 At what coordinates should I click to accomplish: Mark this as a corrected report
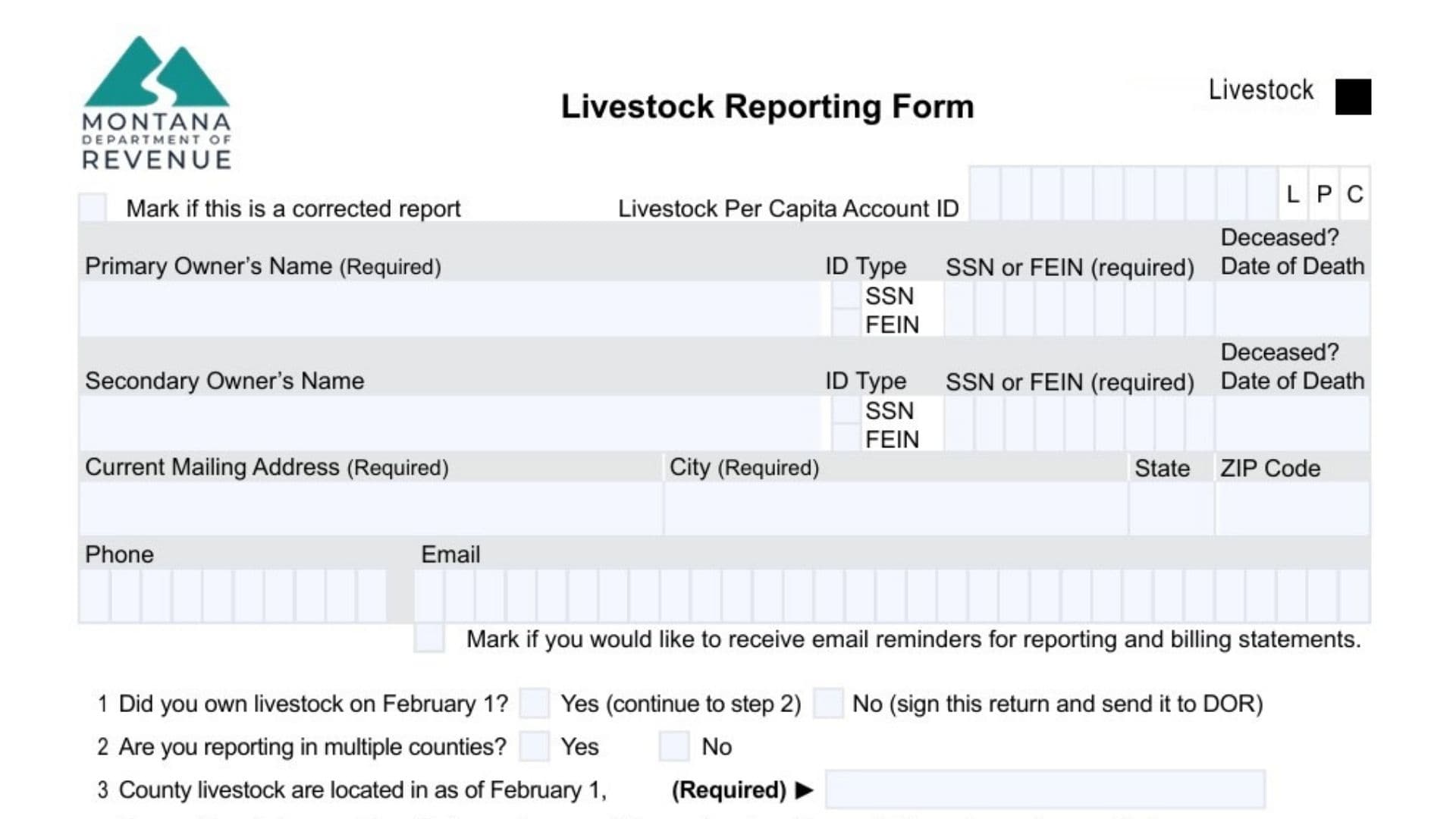click(x=94, y=205)
